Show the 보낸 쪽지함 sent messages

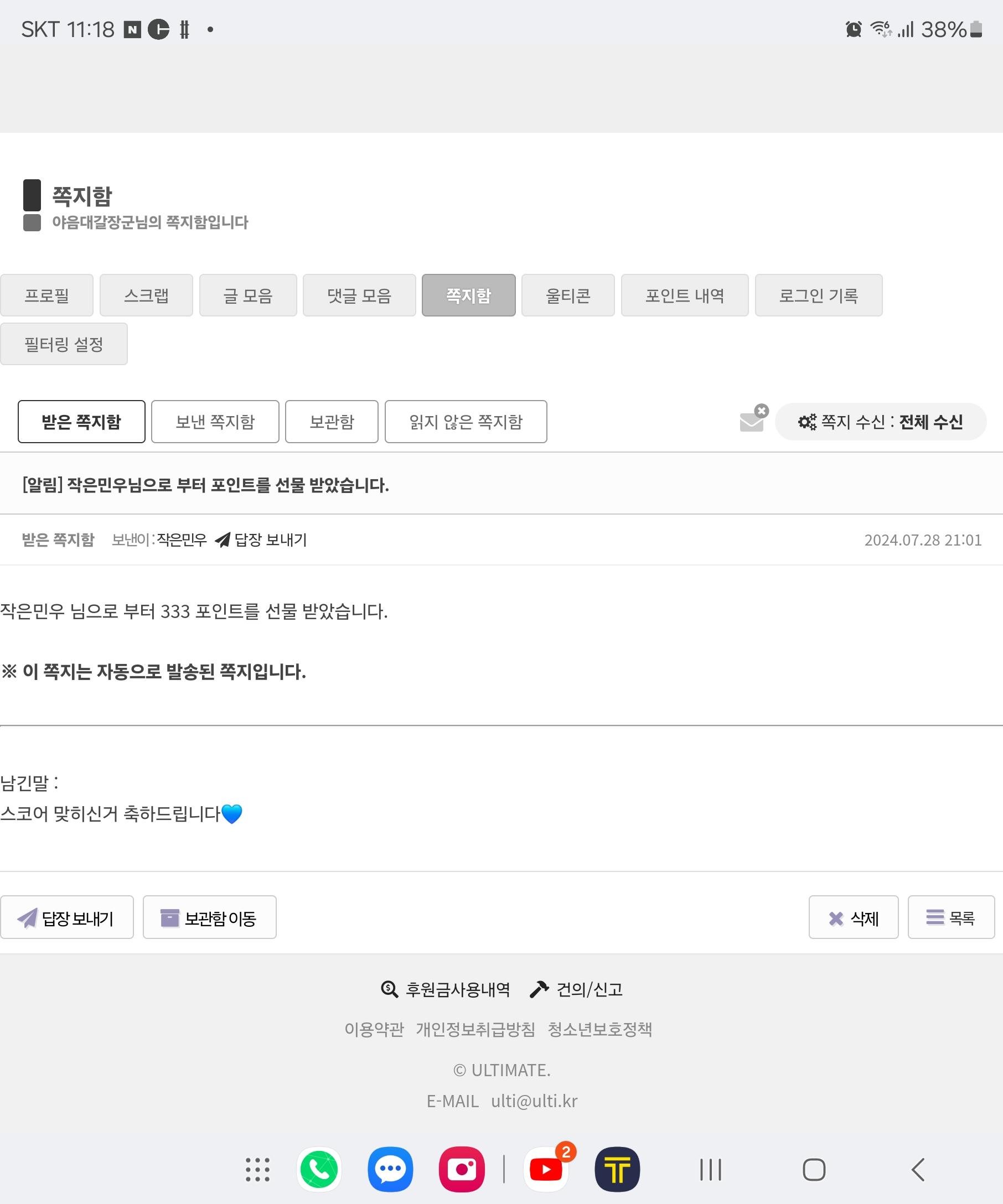tap(215, 422)
